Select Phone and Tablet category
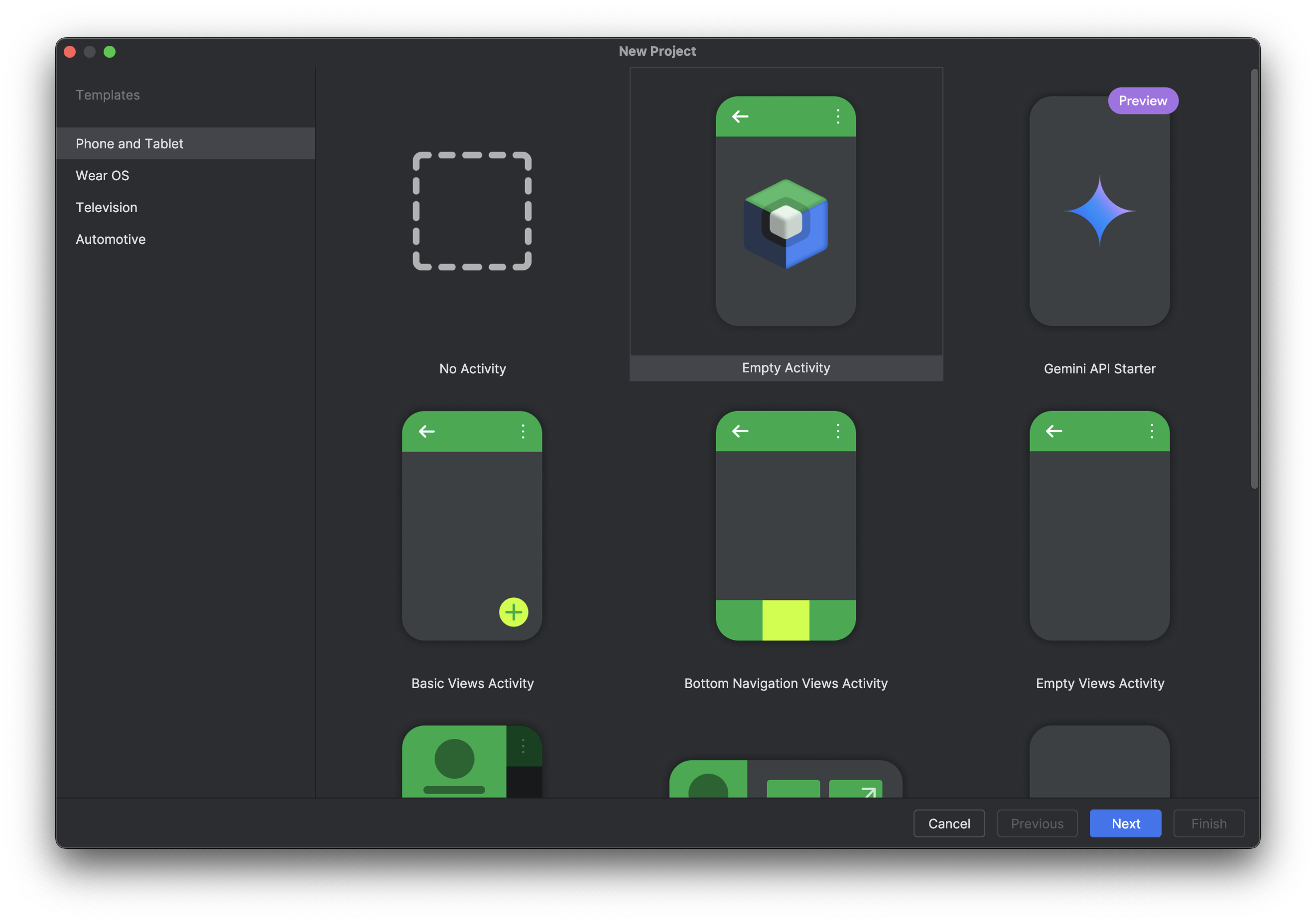Image resolution: width=1316 pixels, height=922 pixels. point(130,143)
